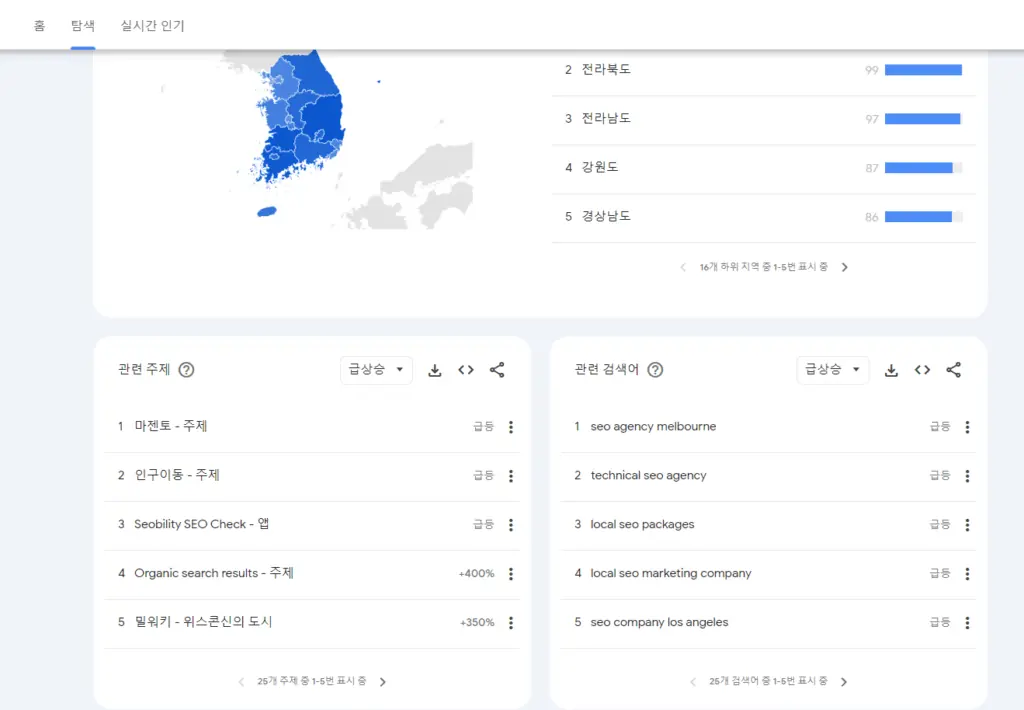
Task: Open the 인구이동 - 주제 topic
Action: pos(177,475)
